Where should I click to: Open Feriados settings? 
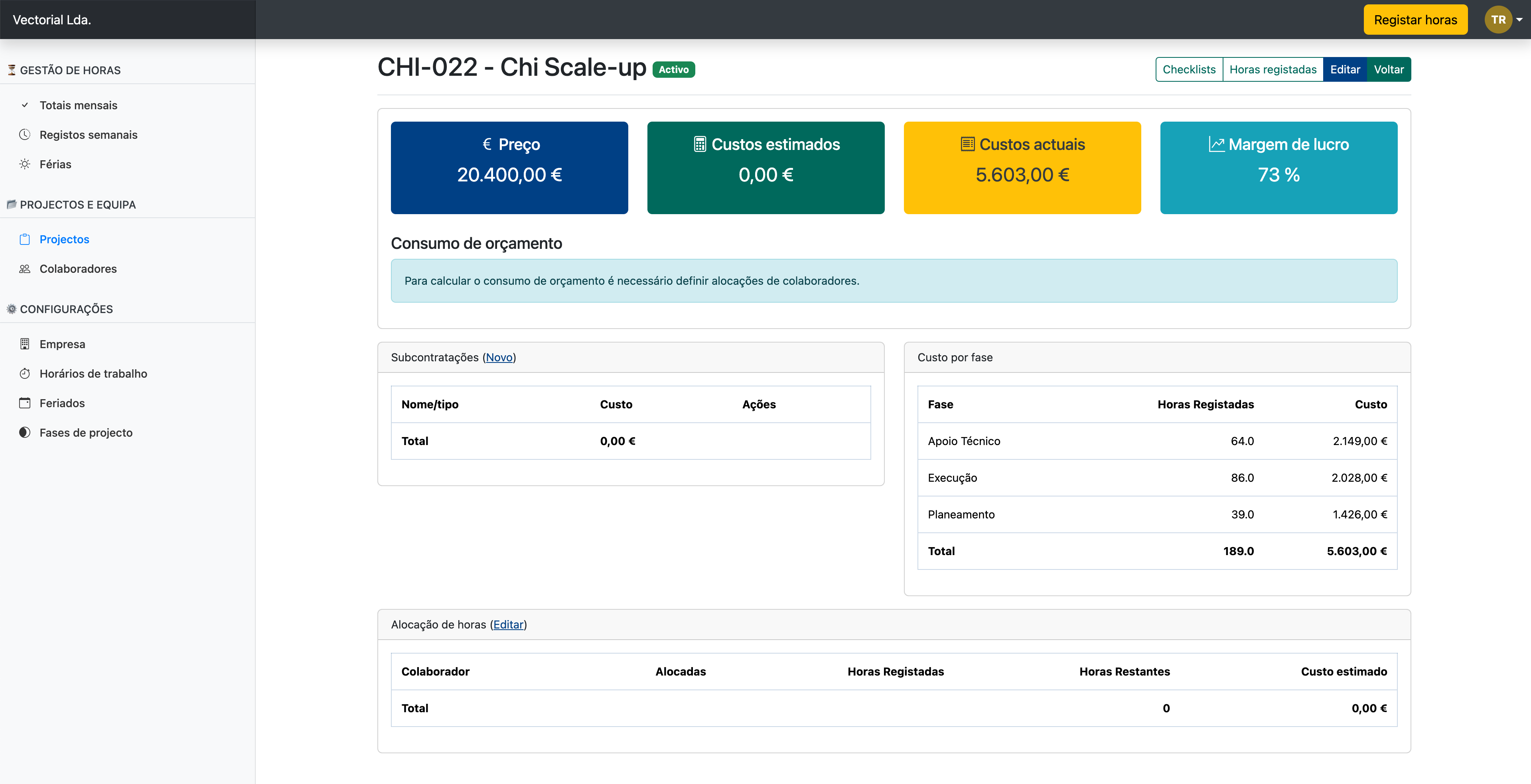pyautogui.click(x=62, y=403)
